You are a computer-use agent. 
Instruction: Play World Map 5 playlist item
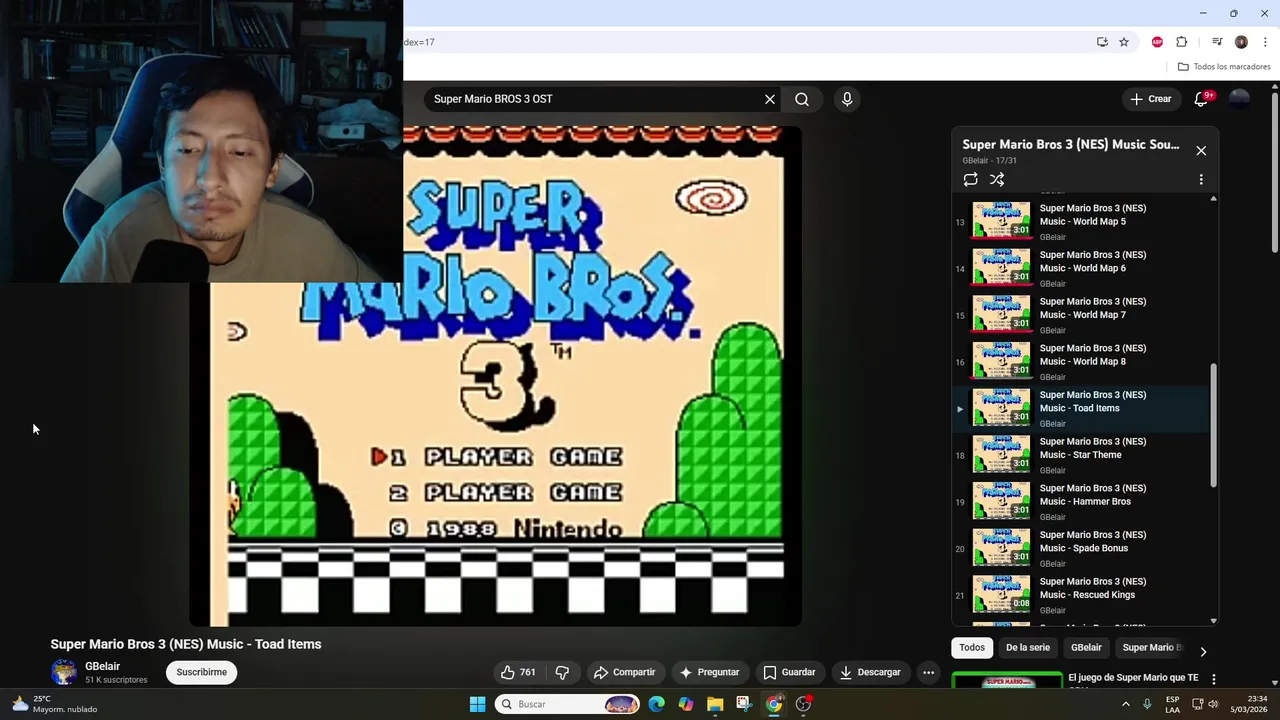tap(1080, 222)
